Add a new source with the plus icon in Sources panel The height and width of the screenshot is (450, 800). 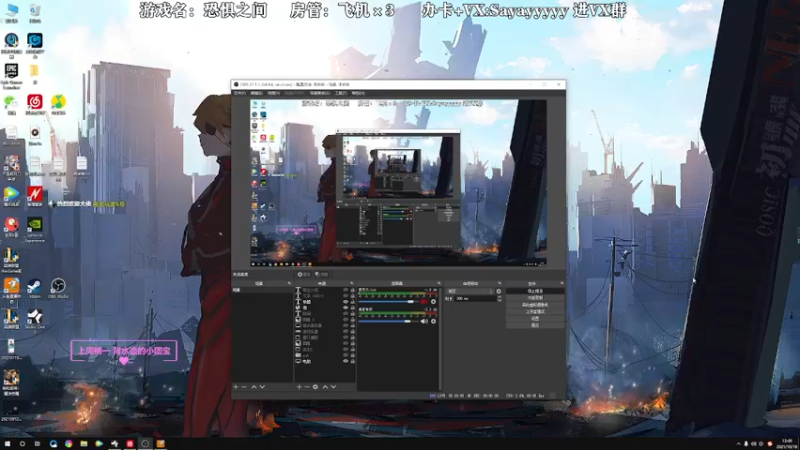pyautogui.click(x=299, y=387)
